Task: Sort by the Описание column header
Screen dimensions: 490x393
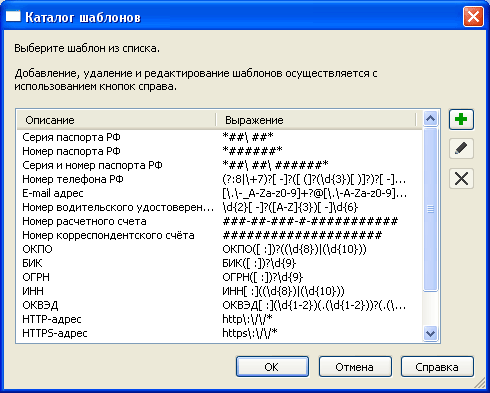Action: (x=116, y=120)
